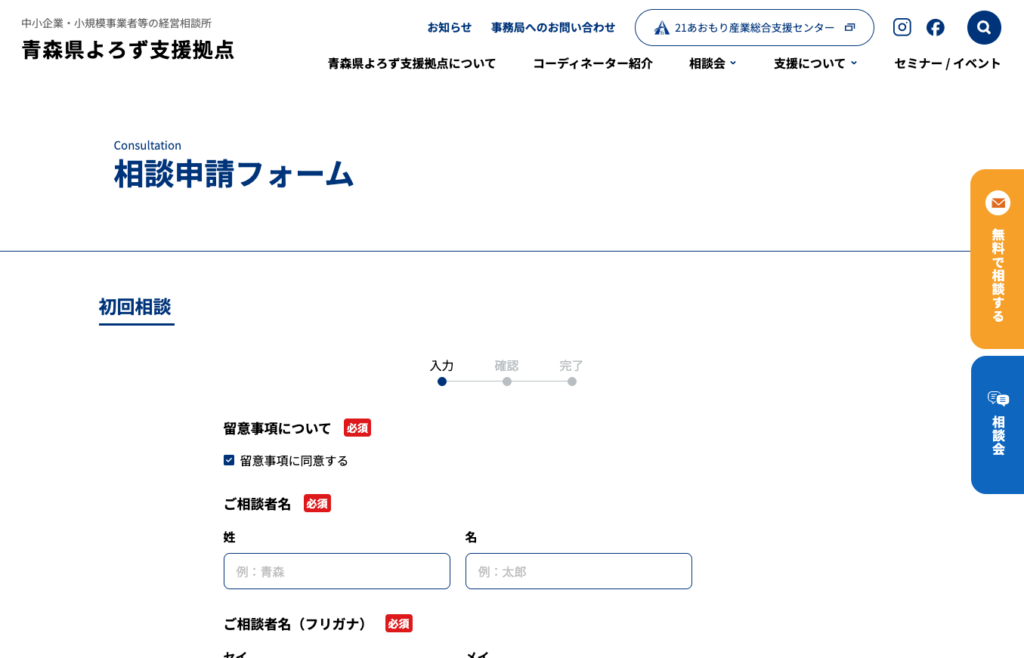Click the 名 given name input field

point(578,571)
